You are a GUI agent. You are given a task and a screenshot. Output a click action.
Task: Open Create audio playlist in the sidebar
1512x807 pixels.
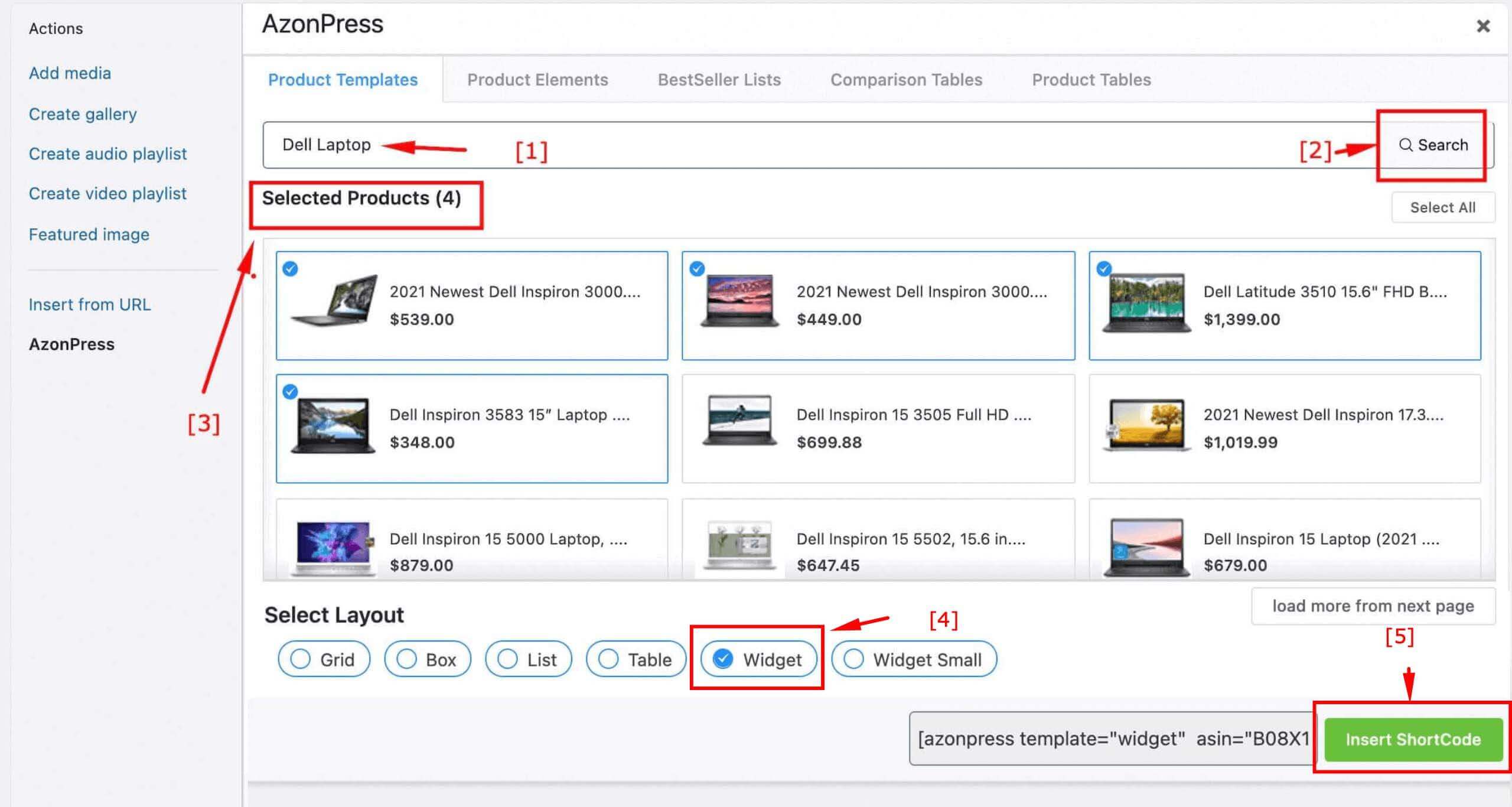tap(107, 154)
